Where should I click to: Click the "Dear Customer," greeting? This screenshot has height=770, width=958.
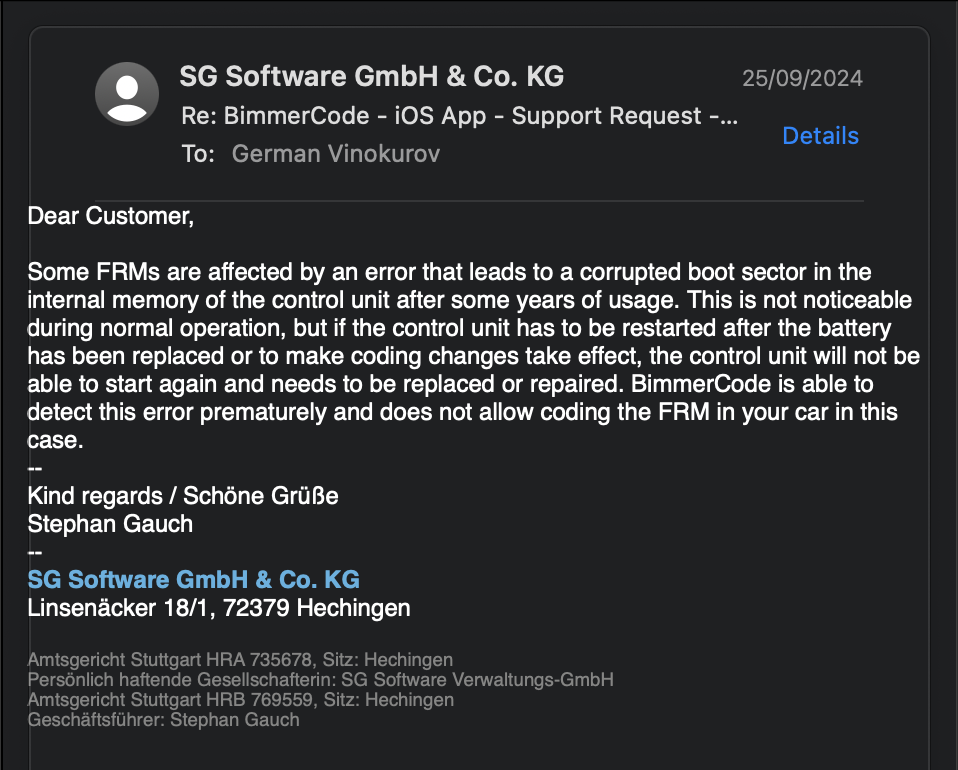(x=110, y=215)
